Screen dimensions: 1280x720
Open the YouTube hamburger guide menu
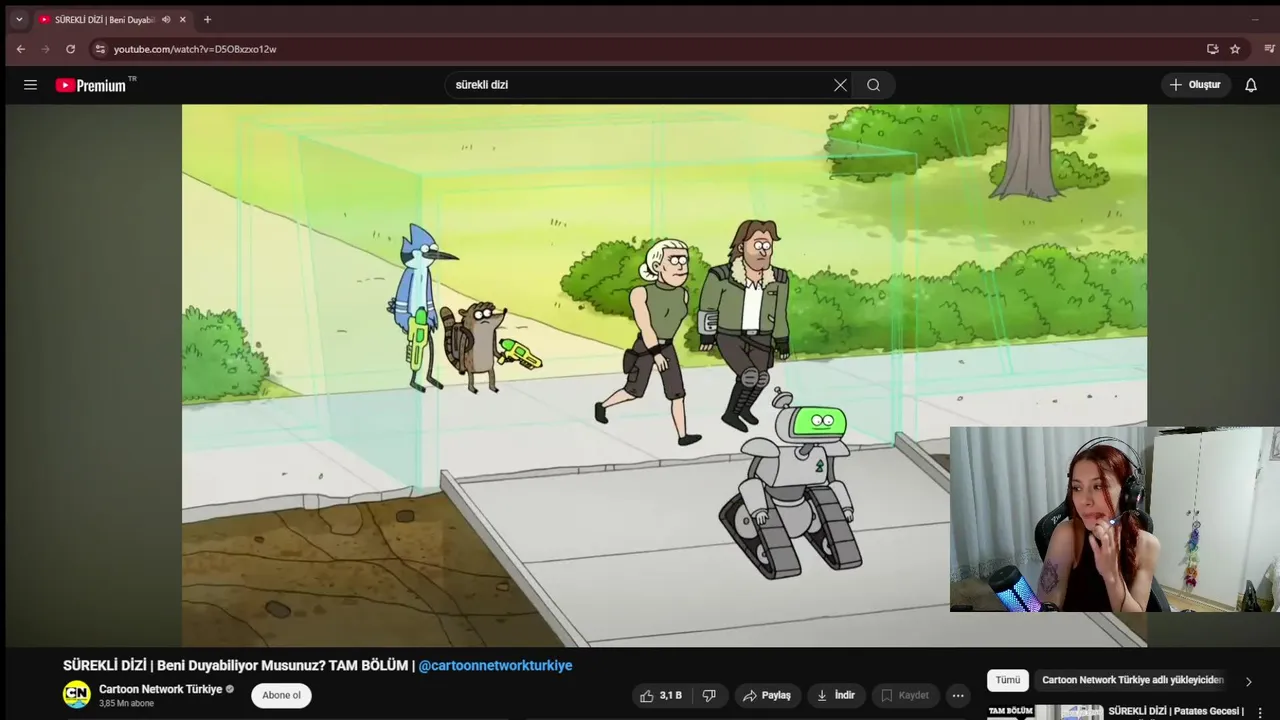tap(30, 85)
